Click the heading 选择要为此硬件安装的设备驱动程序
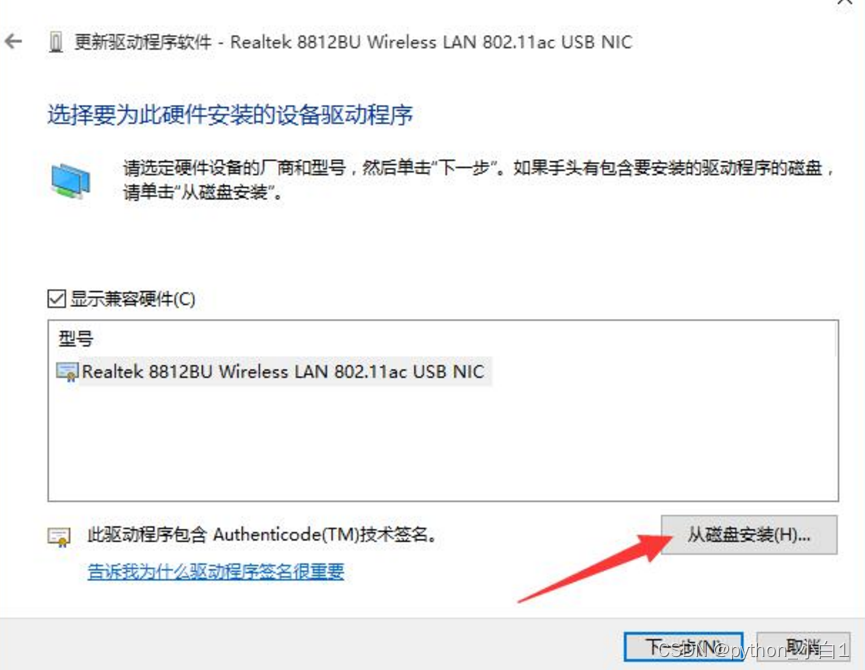This screenshot has height=670, width=865. (230, 115)
